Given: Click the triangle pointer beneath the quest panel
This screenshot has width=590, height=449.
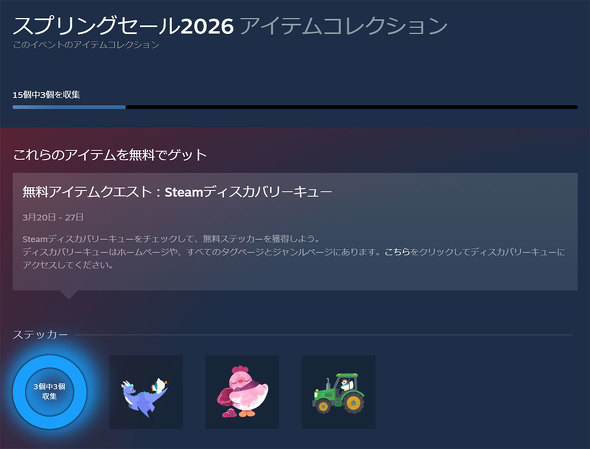Looking at the screenshot, I should (68, 294).
